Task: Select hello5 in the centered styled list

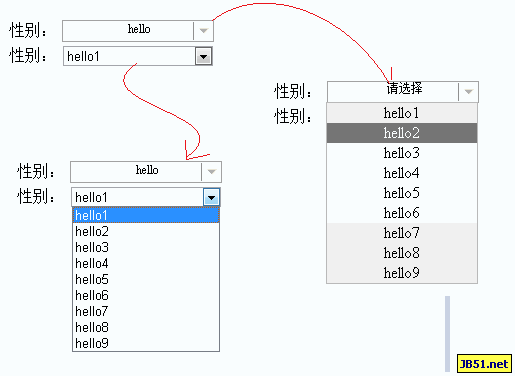Action: [x=402, y=193]
